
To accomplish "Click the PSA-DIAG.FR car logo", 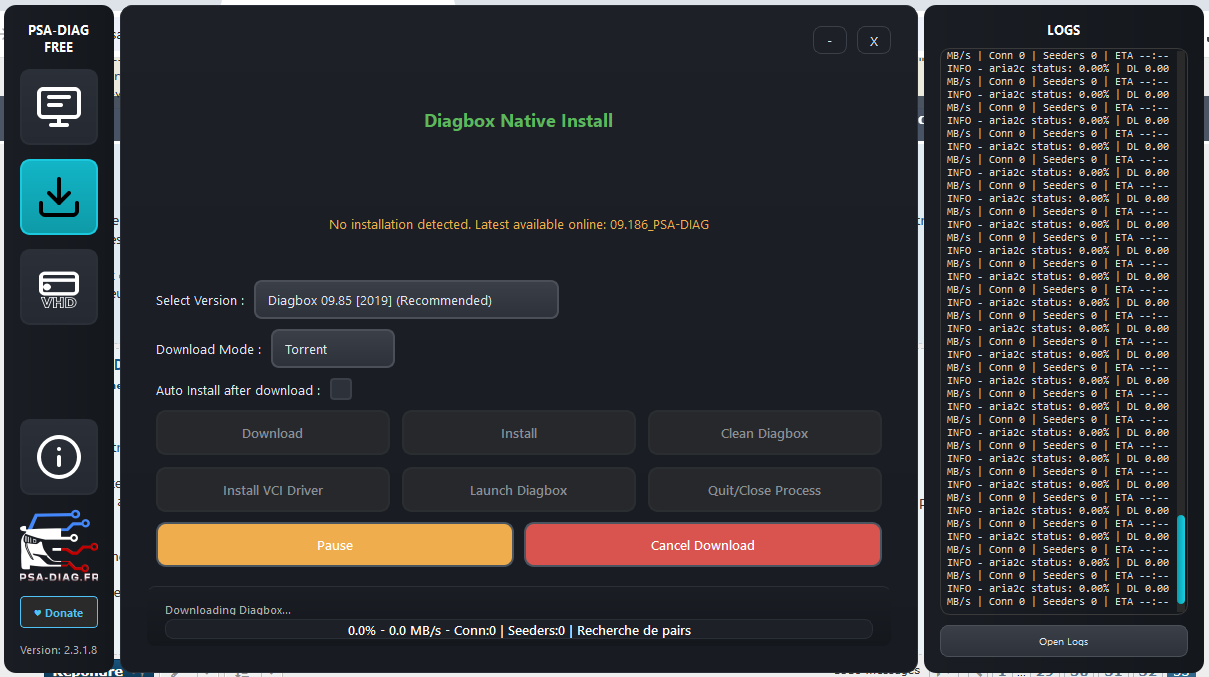I will (x=59, y=546).
